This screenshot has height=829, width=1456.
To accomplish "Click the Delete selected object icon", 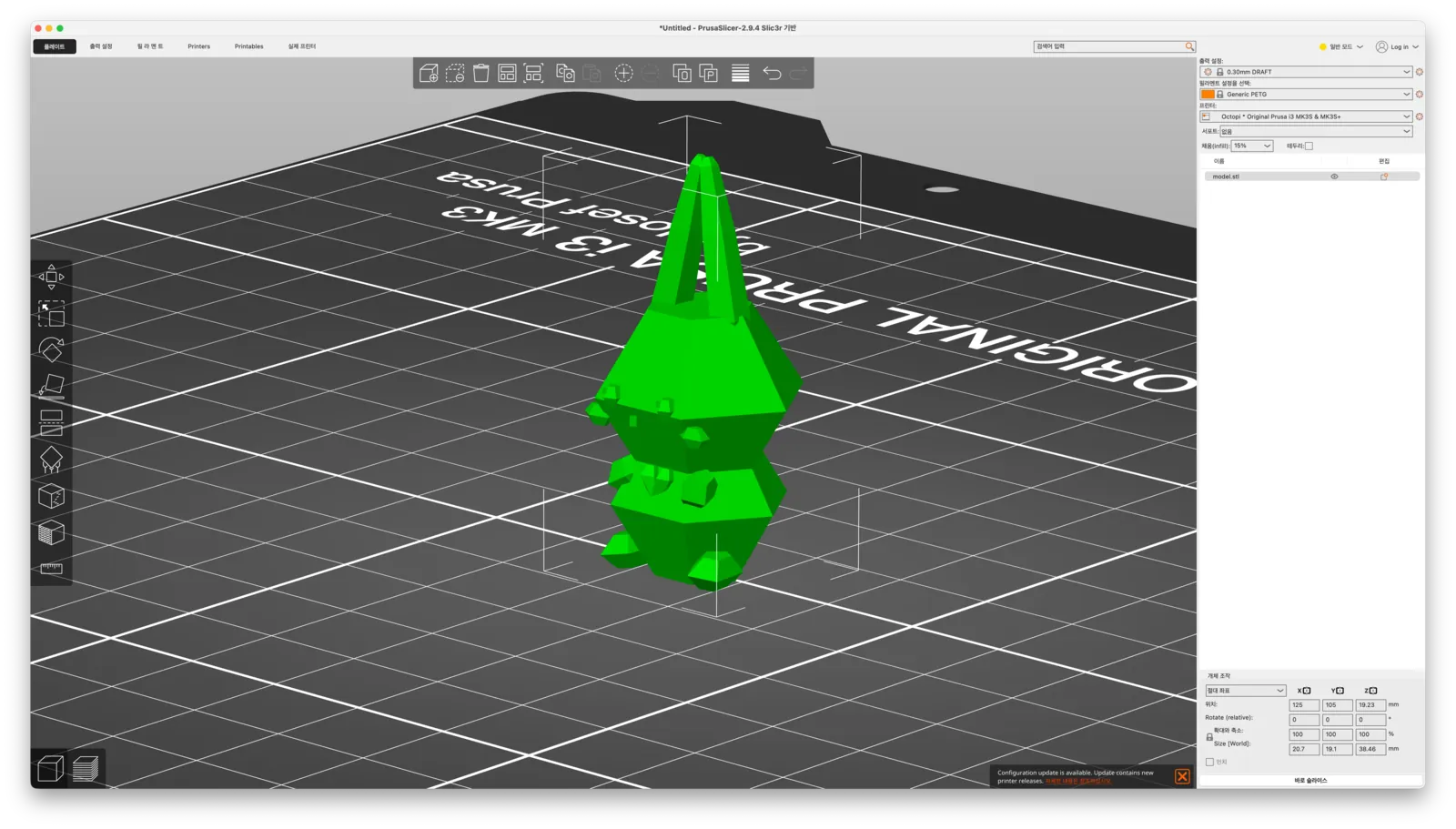I will click(455, 73).
